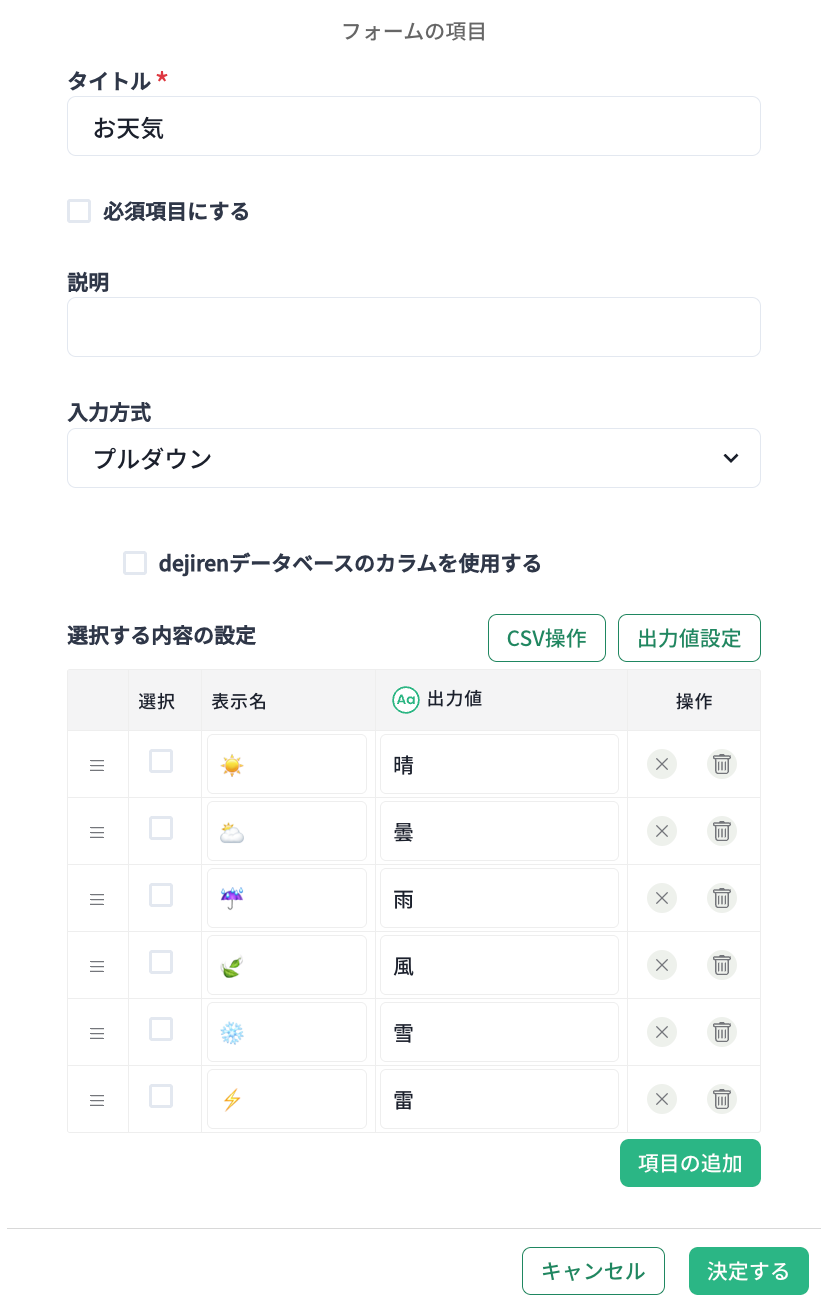Click trash icon for 晴 row
This screenshot has width=824, height=1304.
point(722,764)
